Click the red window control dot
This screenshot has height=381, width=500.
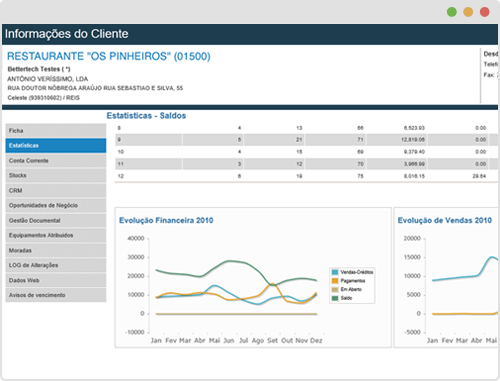tap(484, 12)
